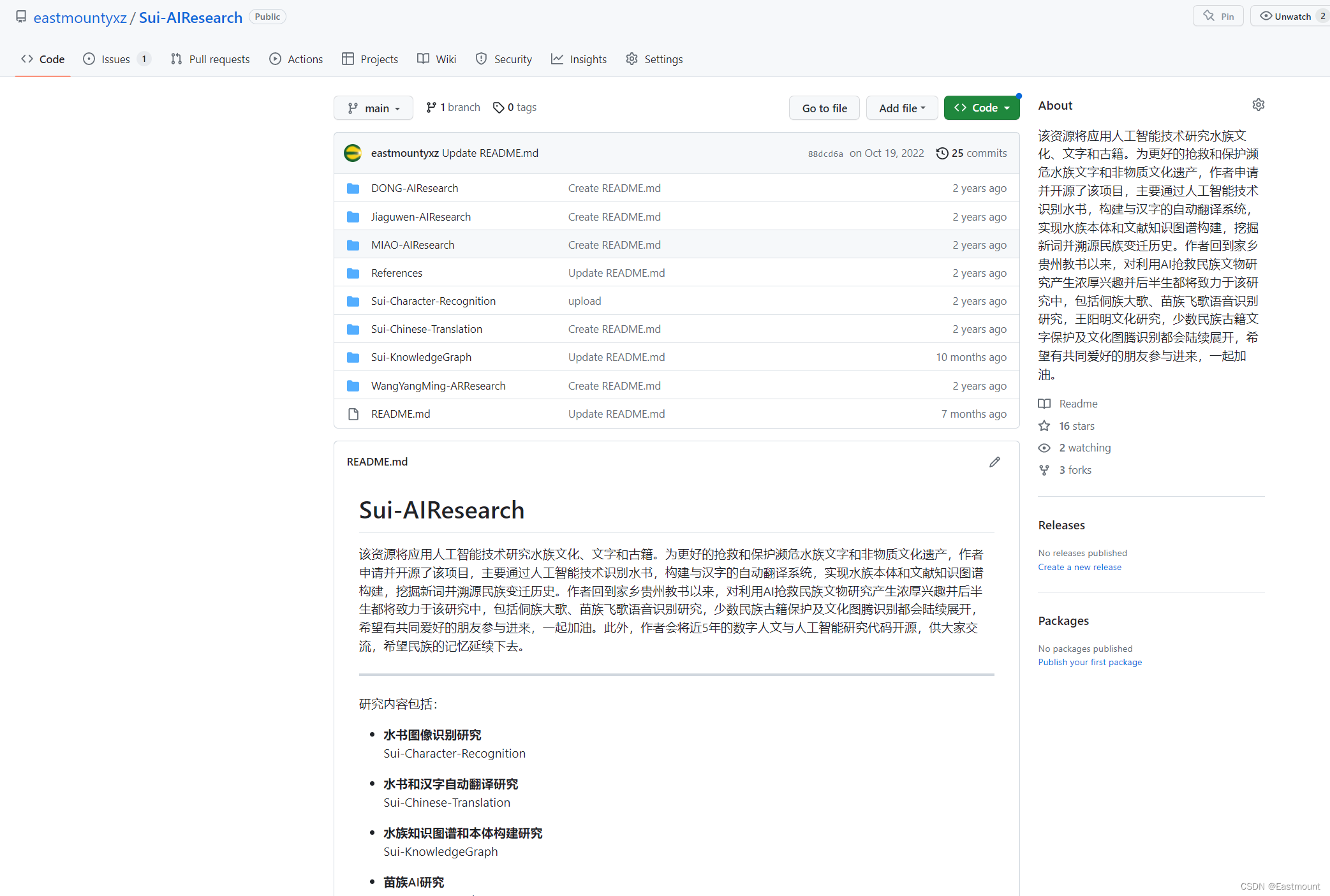Switch to the Code tab

43,59
